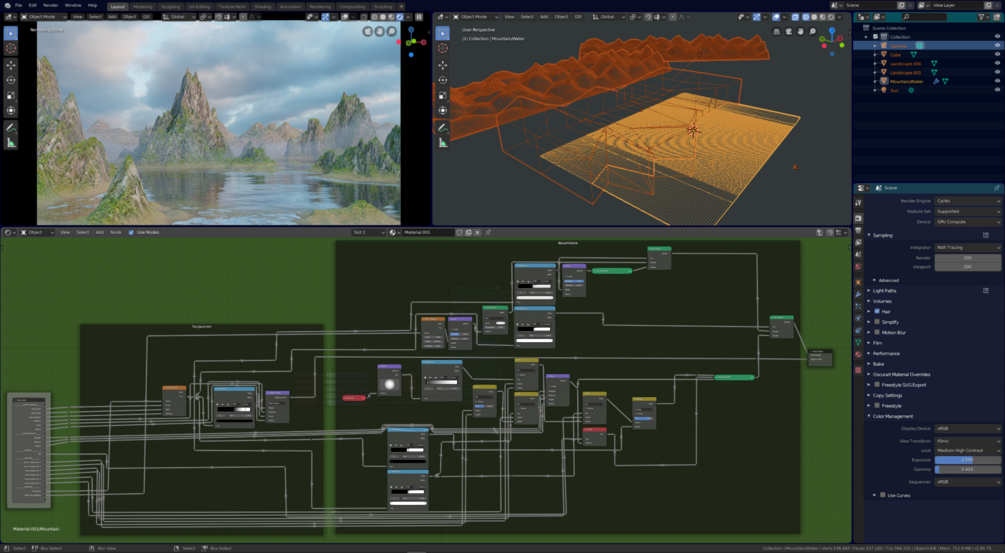The image size is (1005, 553).
Task: Open the Blender logo menu
Action: point(7,5)
